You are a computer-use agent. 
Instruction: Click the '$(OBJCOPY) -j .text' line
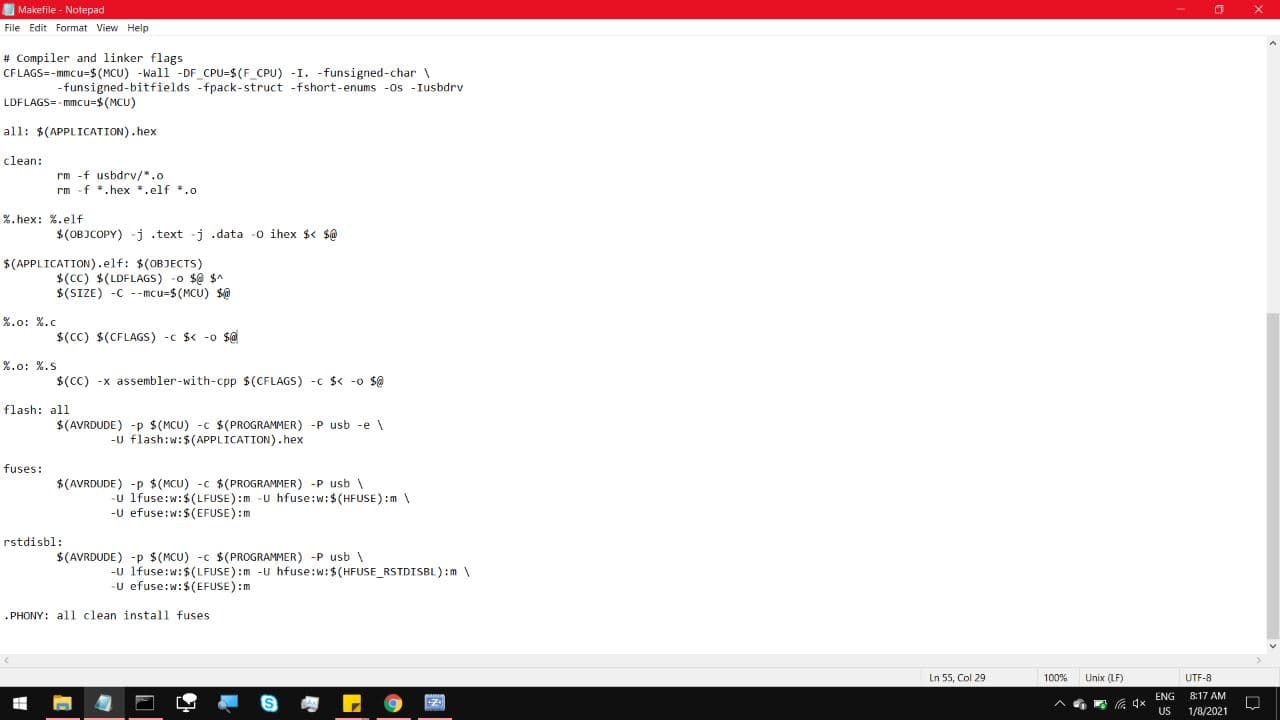tap(197, 234)
